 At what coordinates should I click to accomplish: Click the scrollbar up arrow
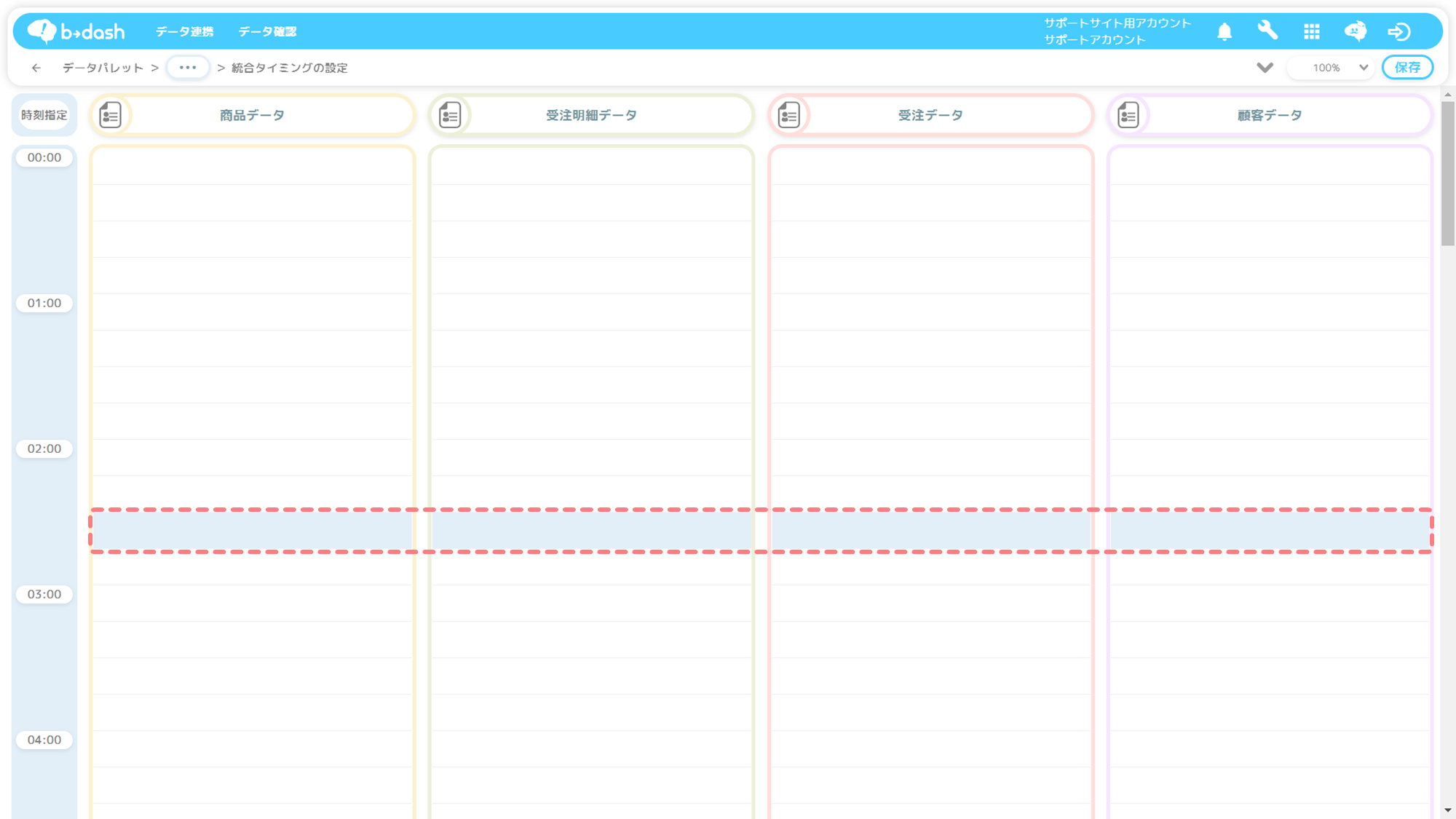pos(1447,94)
